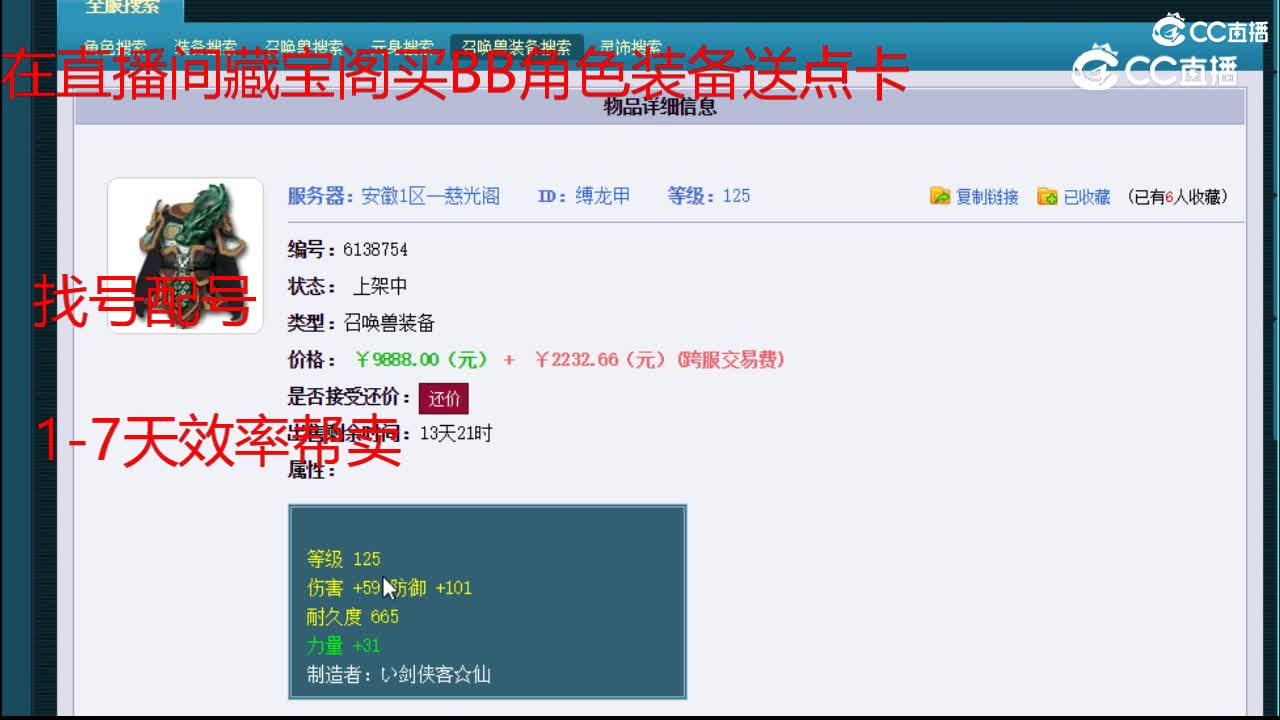
Task: Click the item equipment thumbnail image
Action: (x=185, y=255)
